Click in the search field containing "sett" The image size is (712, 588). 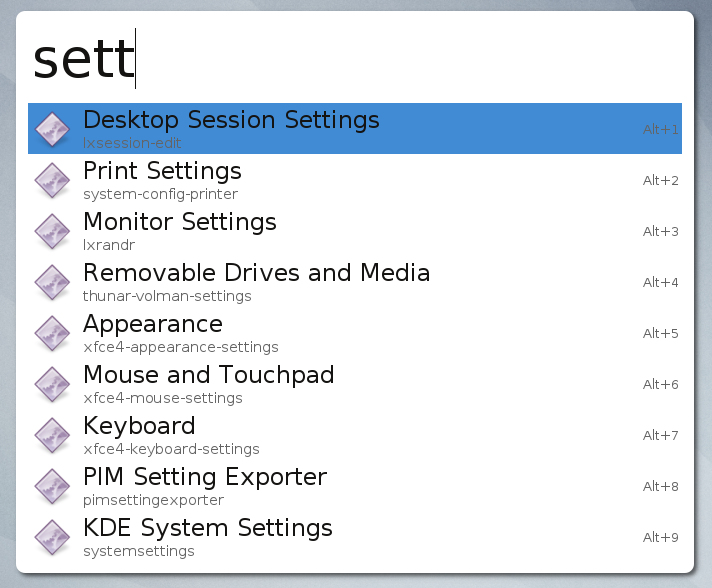pos(350,60)
